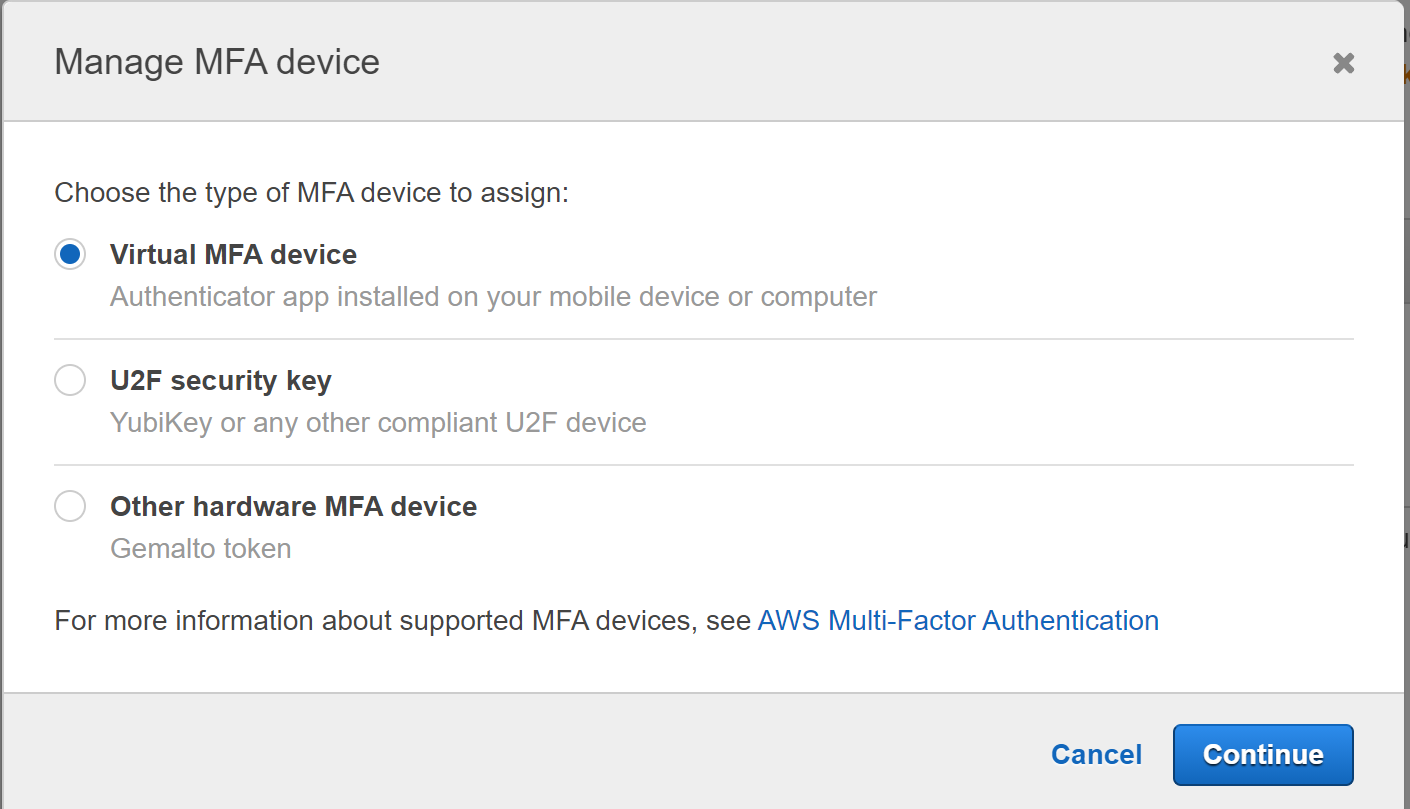Viewport: 1410px width, 809px height.
Task: Click the Authenticator app description text
Action: tap(493, 297)
